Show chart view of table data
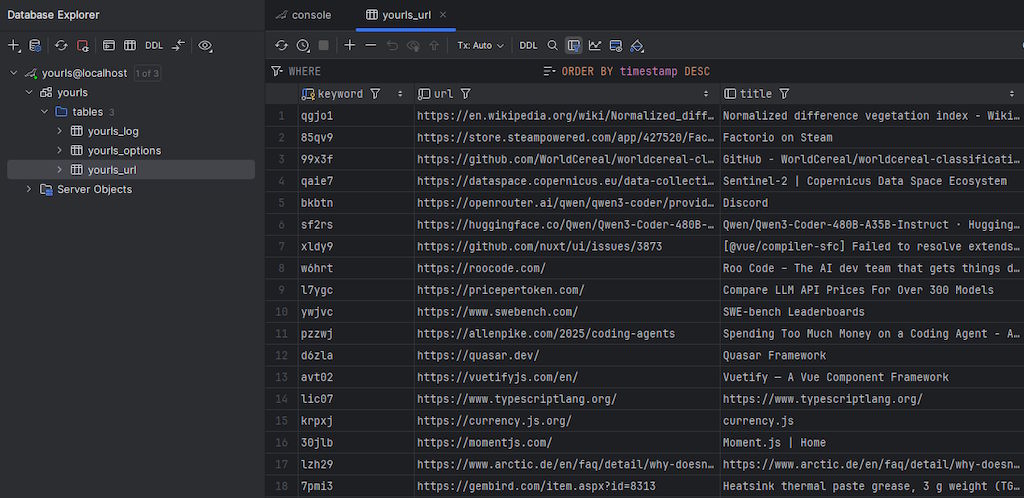 coord(594,46)
